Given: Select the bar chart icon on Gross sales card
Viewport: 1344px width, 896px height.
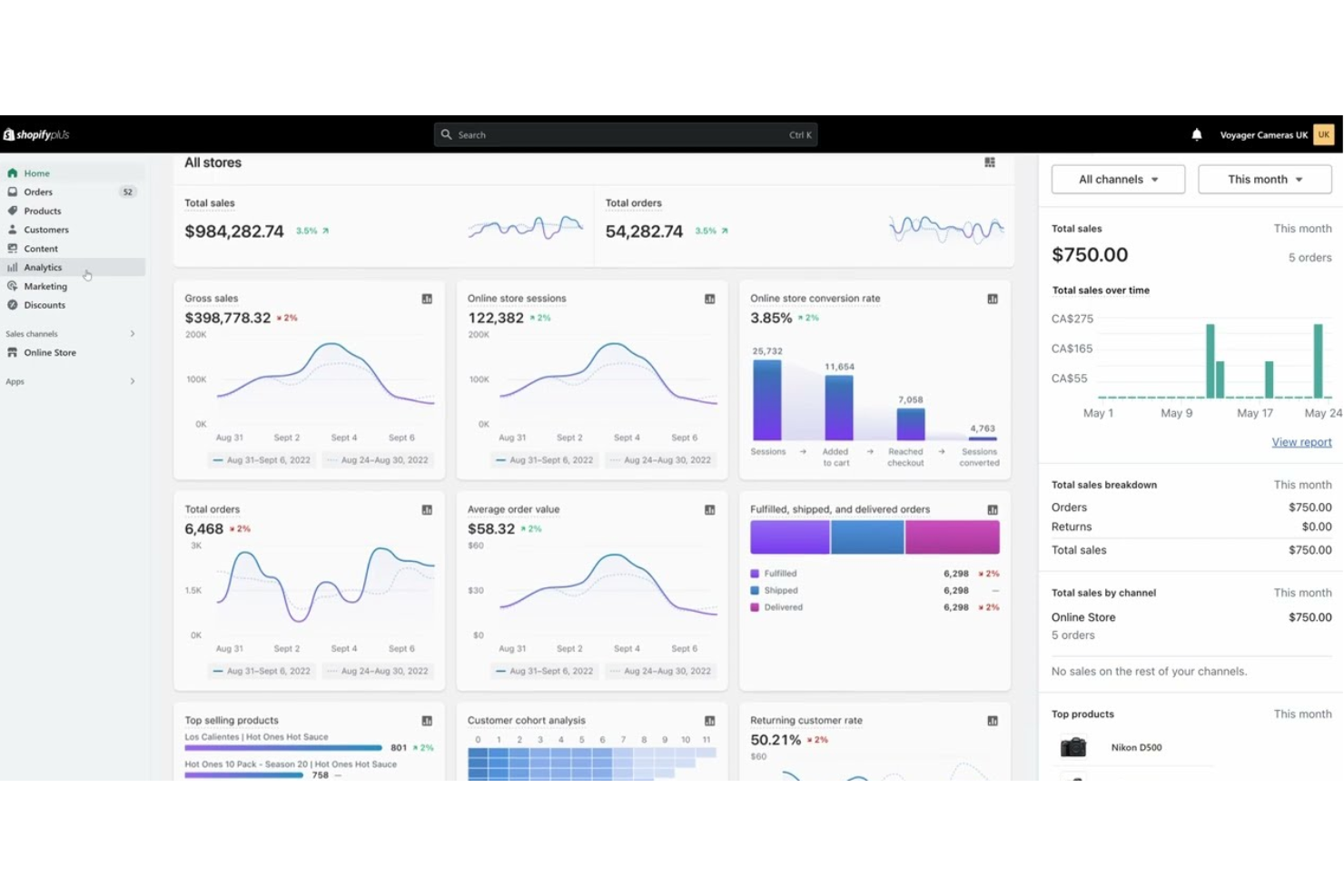Looking at the screenshot, I should [426, 298].
